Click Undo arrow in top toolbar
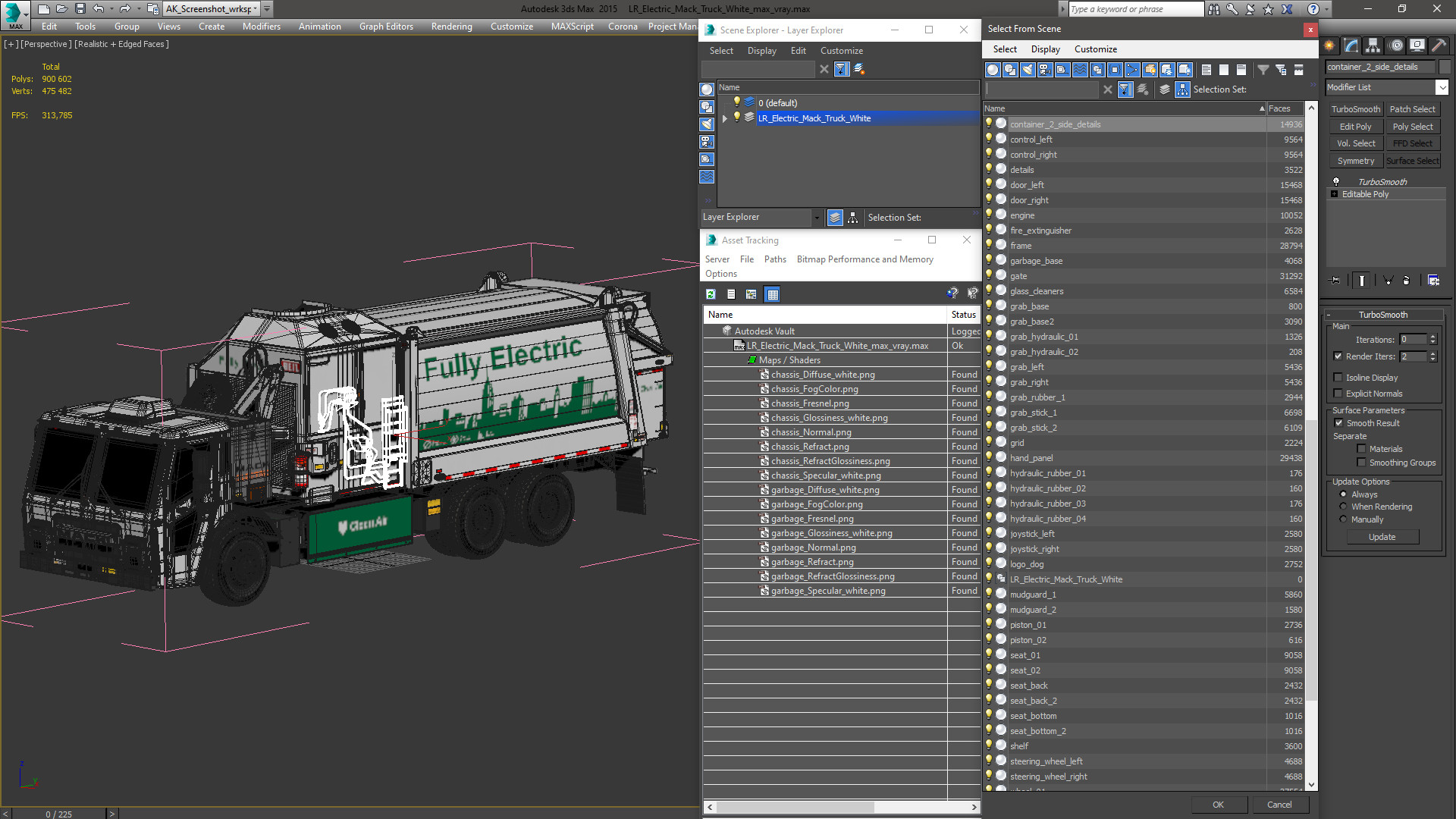The width and height of the screenshot is (1456, 819). point(99,9)
